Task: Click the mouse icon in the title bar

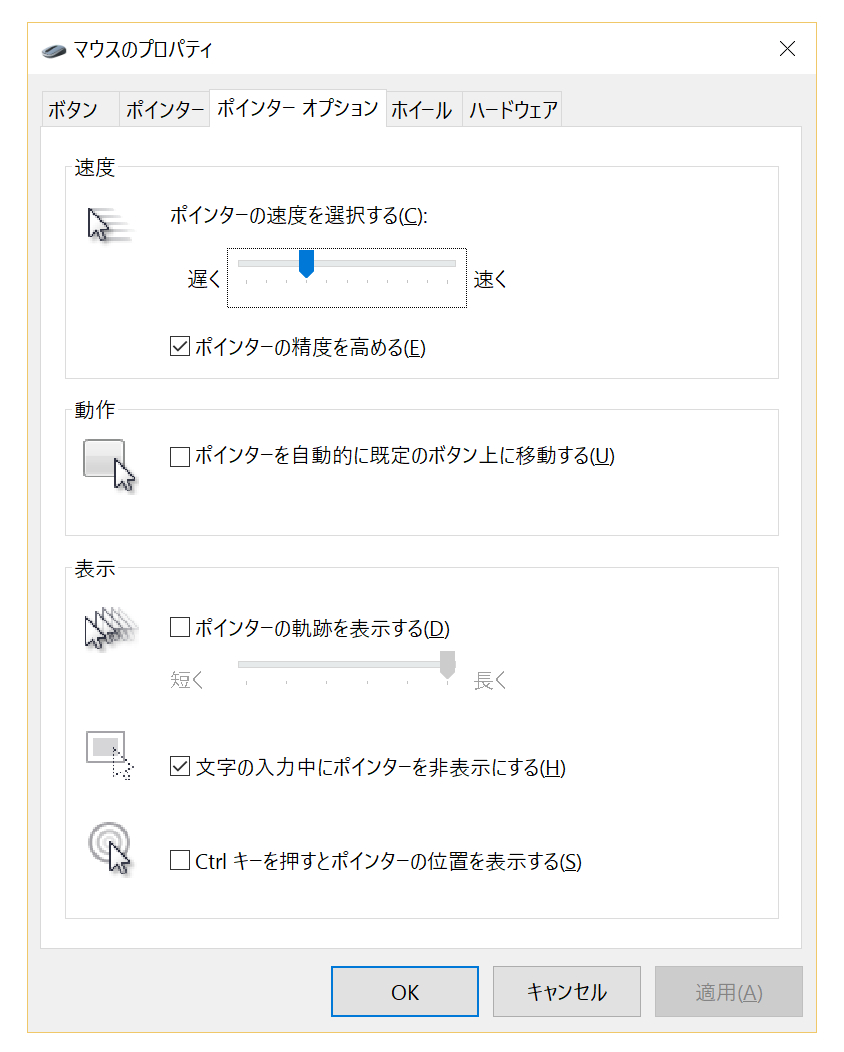Action: click(x=55, y=49)
